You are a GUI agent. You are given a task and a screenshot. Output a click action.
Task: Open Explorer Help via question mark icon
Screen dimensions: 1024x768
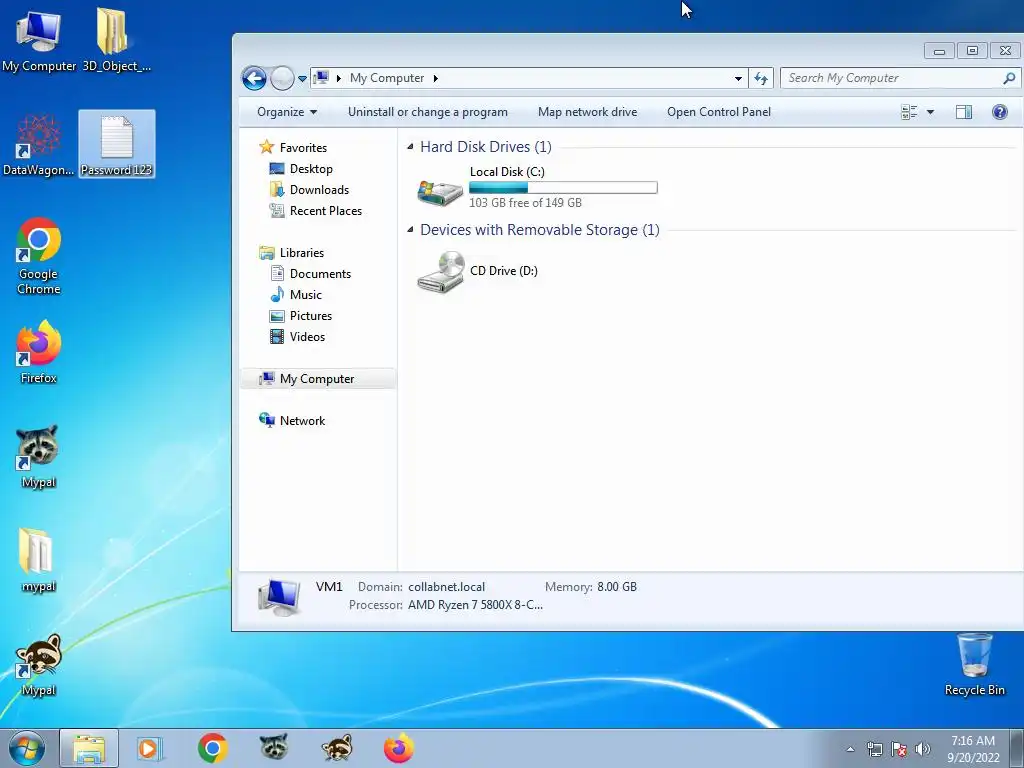(x=999, y=112)
